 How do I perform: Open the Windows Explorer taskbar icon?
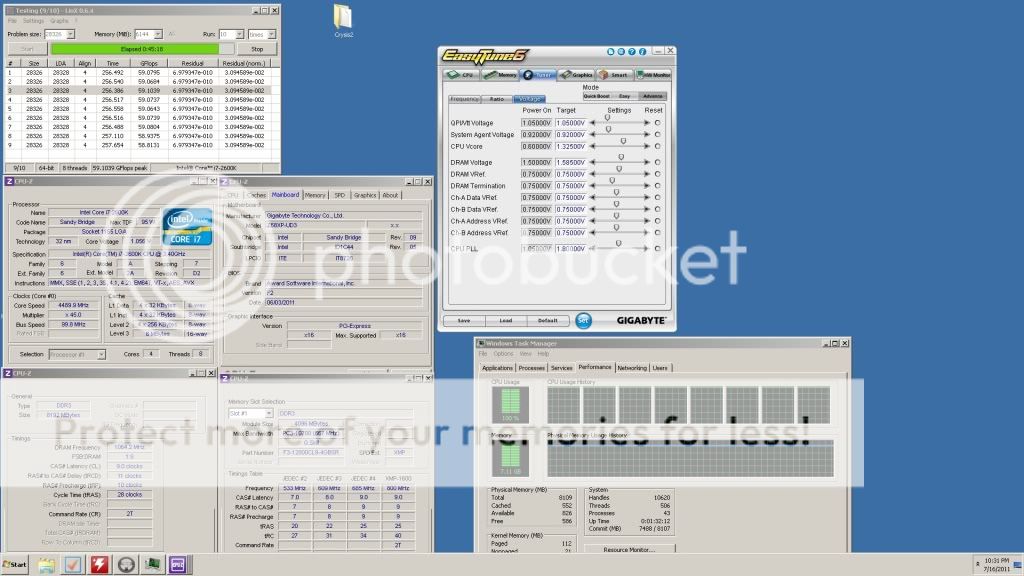(46, 564)
